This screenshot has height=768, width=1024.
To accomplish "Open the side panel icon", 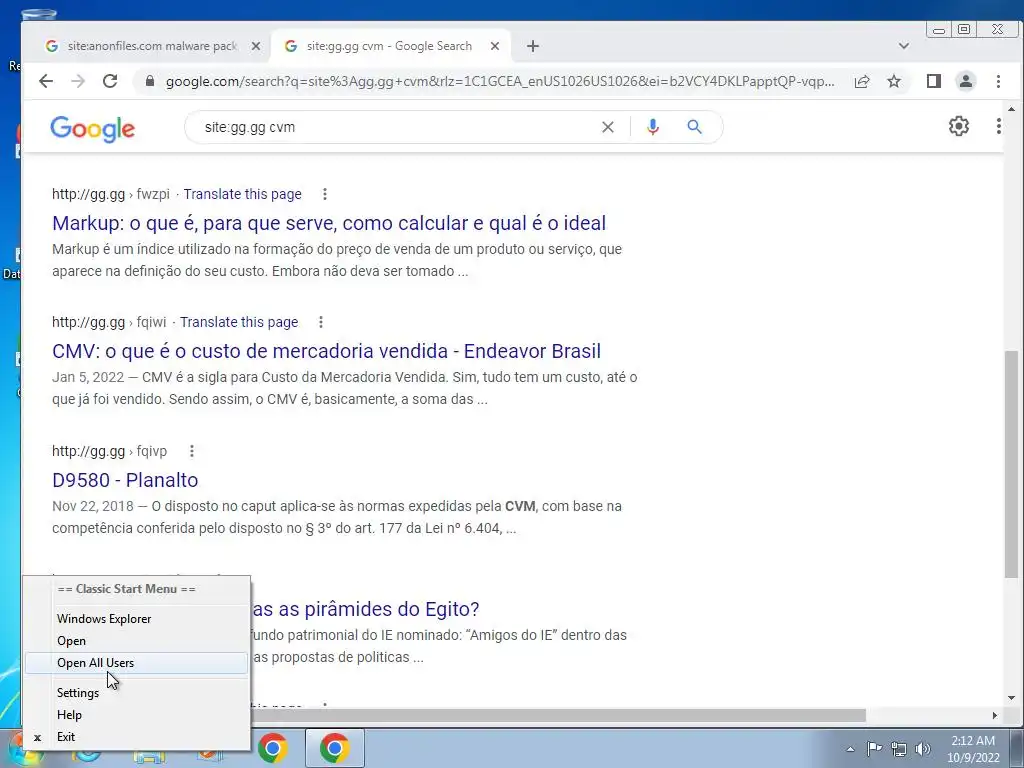I will tap(933, 81).
